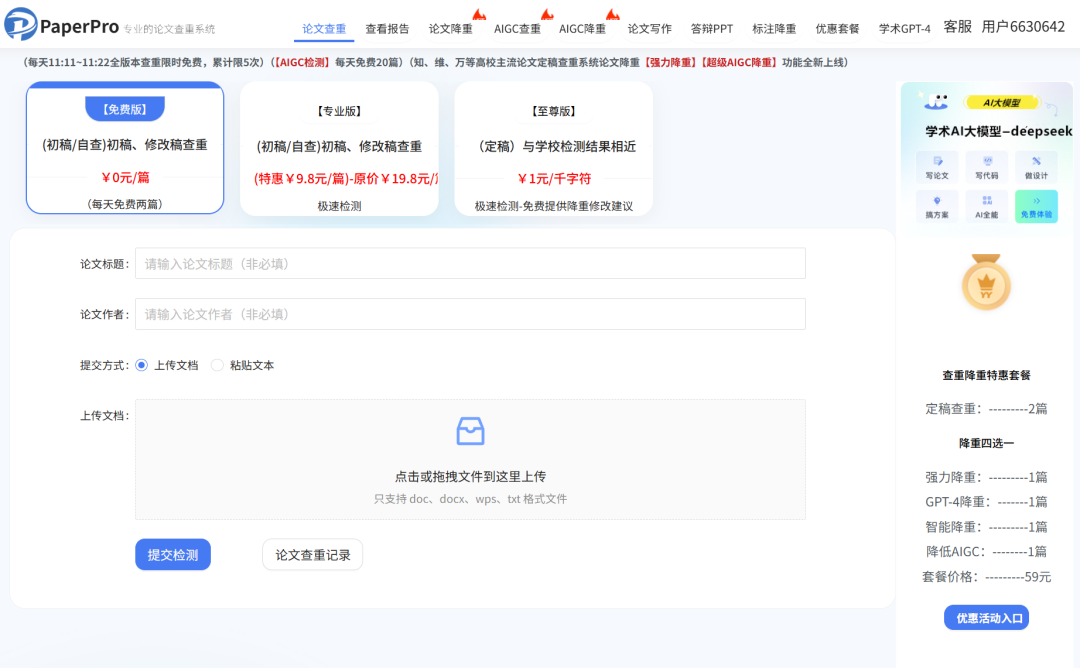Click the PaperPro logo icon
Image resolution: width=1080 pixels, height=668 pixels.
(x=21, y=23)
